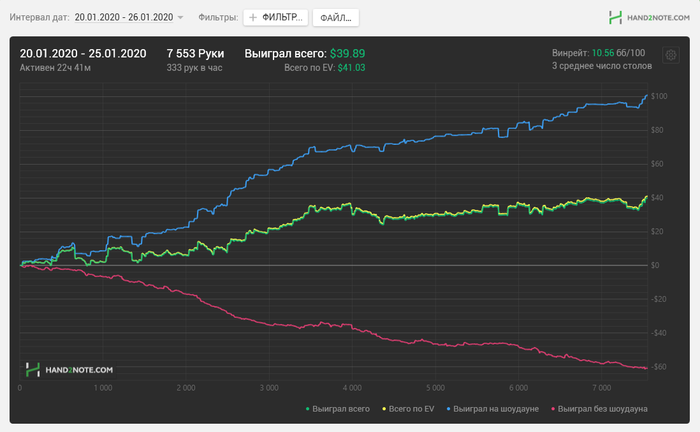This screenshot has height=432, width=700.
Task: Click the graph period 20.01.2020 - 25.01.2020 heading
Action: (x=83, y=54)
